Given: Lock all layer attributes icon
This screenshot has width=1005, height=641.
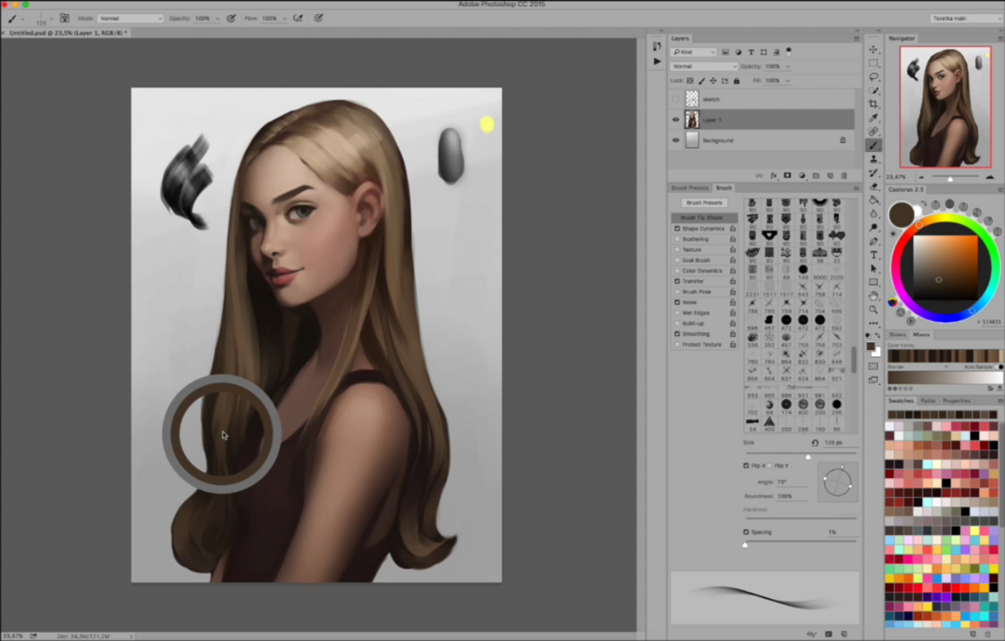Looking at the screenshot, I should point(736,81).
